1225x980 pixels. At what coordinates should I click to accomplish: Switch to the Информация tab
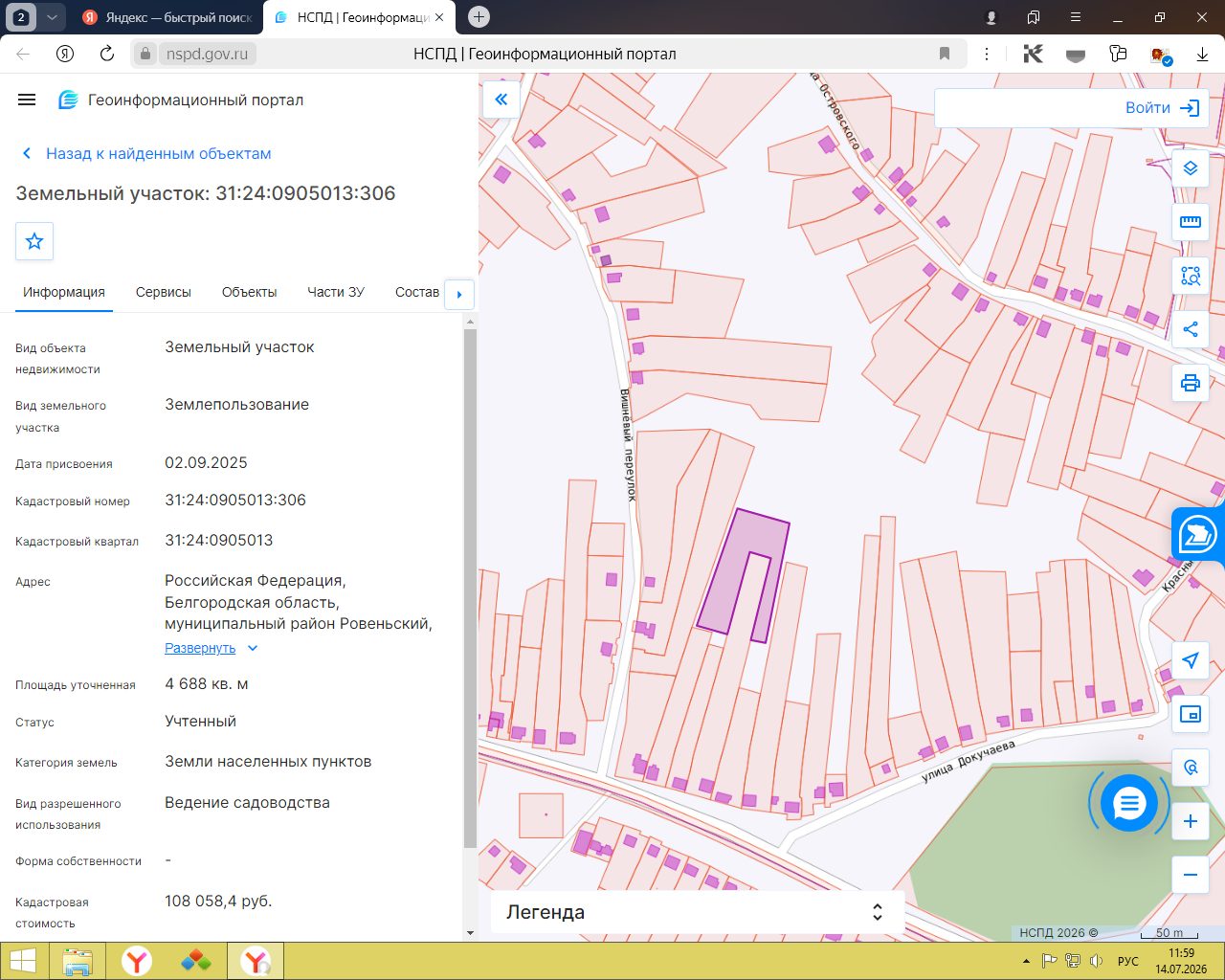(64, 292)
